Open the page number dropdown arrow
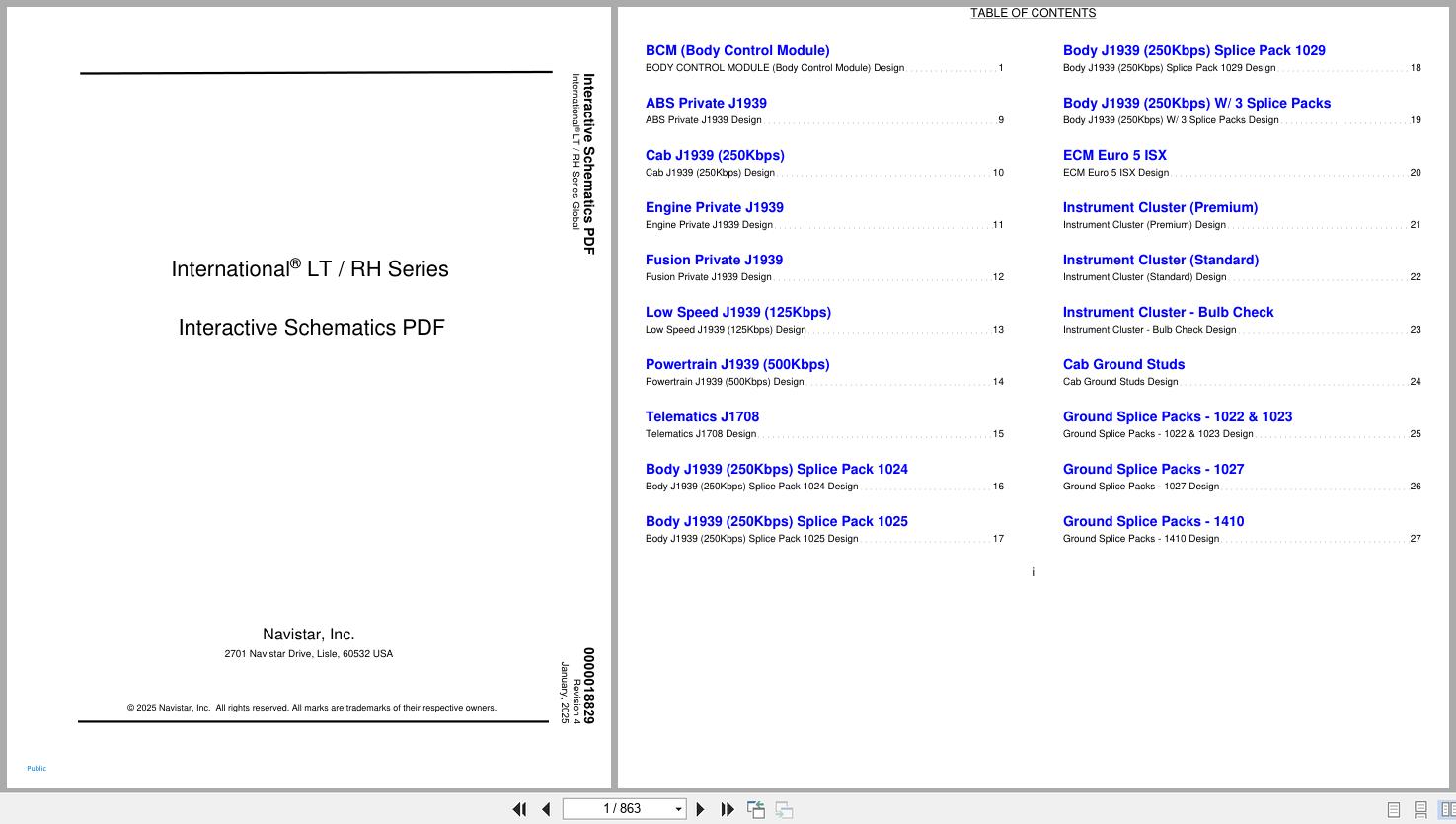Viewport: 1456px width, 824px height. pyautogui.click(x=678, y=809)
